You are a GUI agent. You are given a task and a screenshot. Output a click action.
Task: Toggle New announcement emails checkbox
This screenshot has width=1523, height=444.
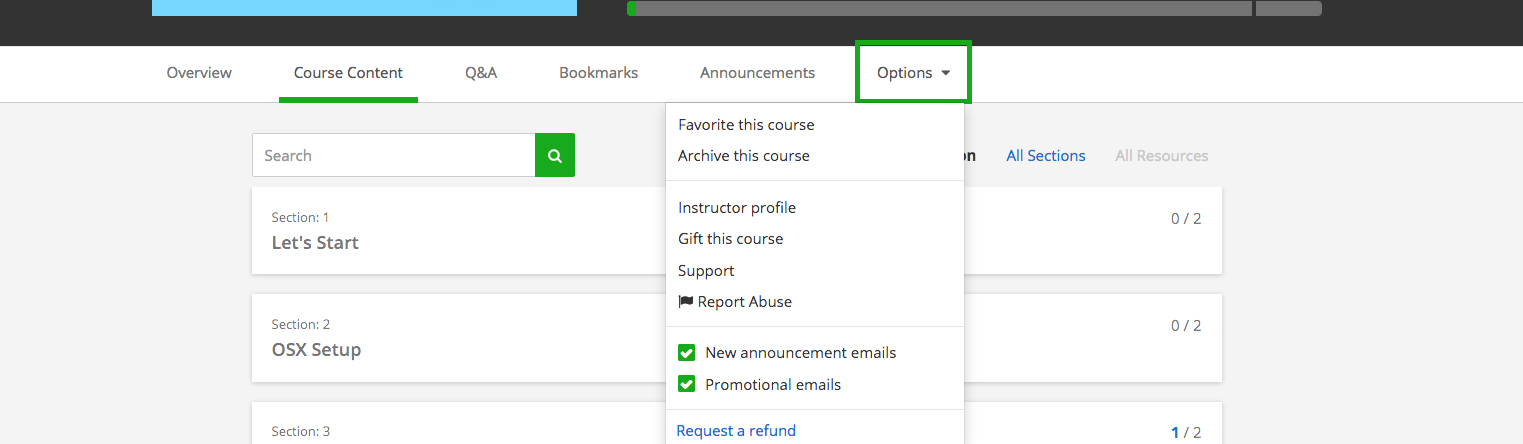687,352
